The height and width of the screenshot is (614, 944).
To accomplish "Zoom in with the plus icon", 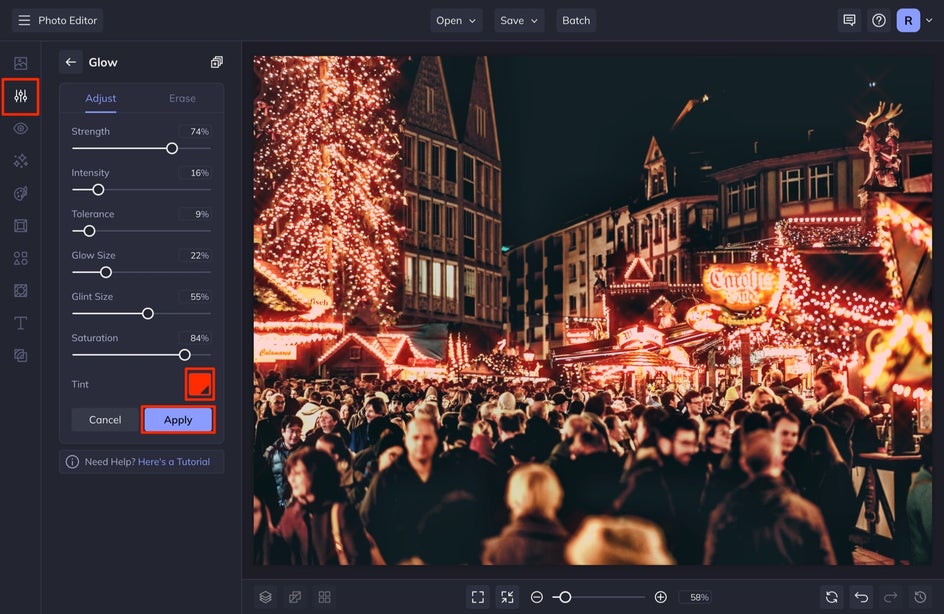I will [660, 597].
